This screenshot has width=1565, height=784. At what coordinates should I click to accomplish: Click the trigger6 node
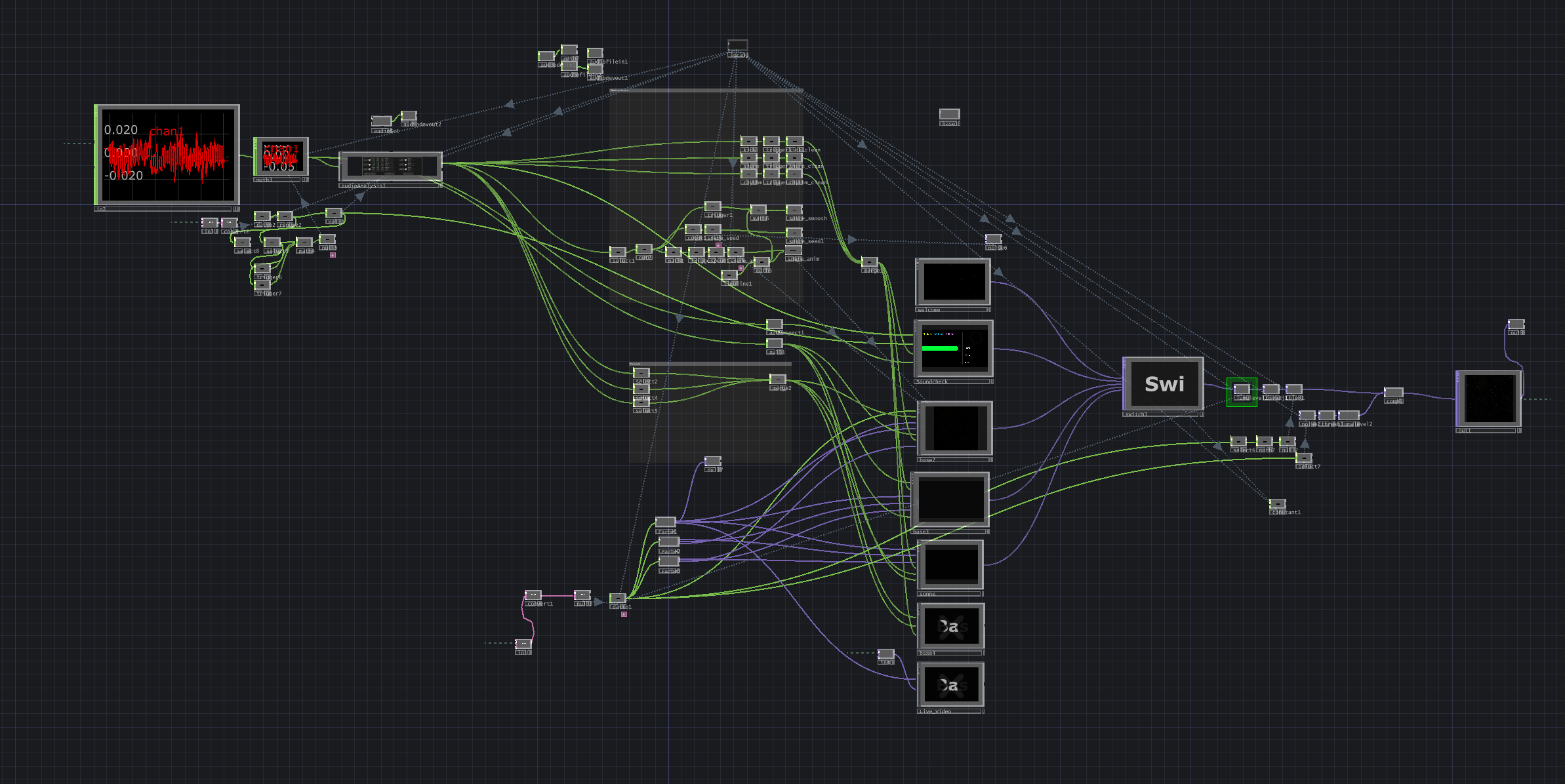[x=262, y=269]
